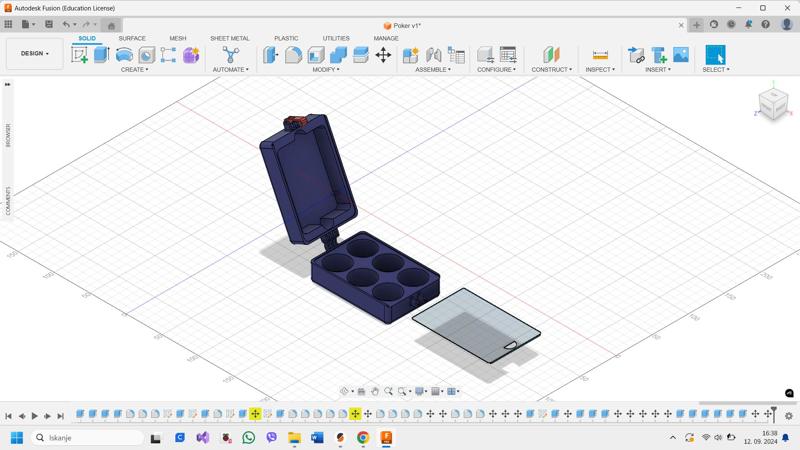
Task: Jump to the timeline end
Action: tap(60, 416)
